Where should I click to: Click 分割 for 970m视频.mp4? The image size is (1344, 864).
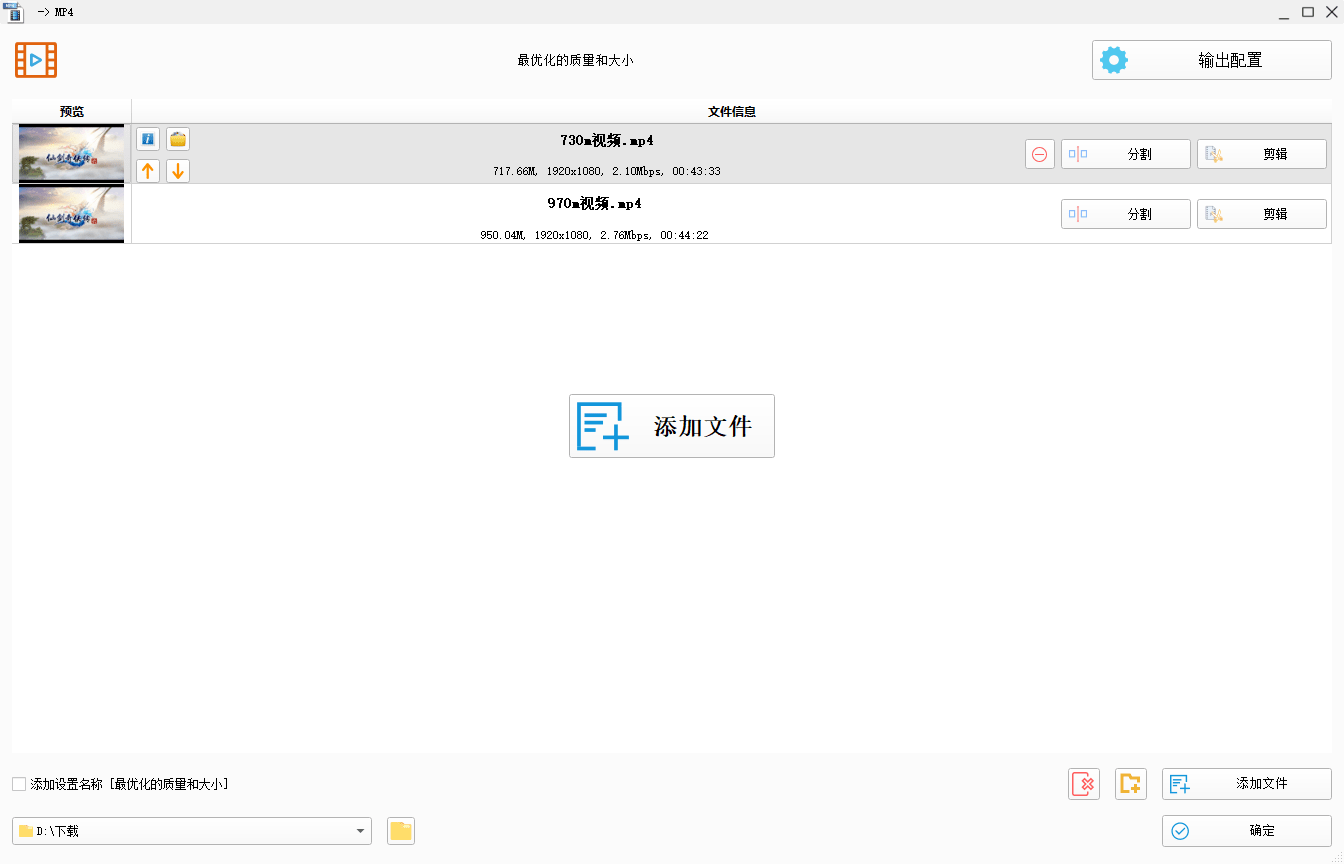pyautogui.click(x=1125, y=214)
